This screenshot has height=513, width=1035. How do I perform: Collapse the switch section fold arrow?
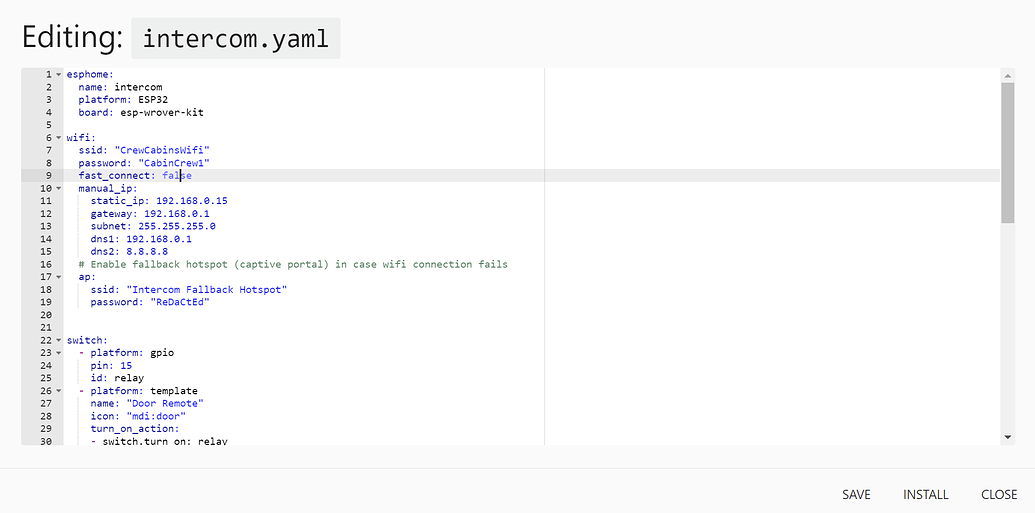58,340
